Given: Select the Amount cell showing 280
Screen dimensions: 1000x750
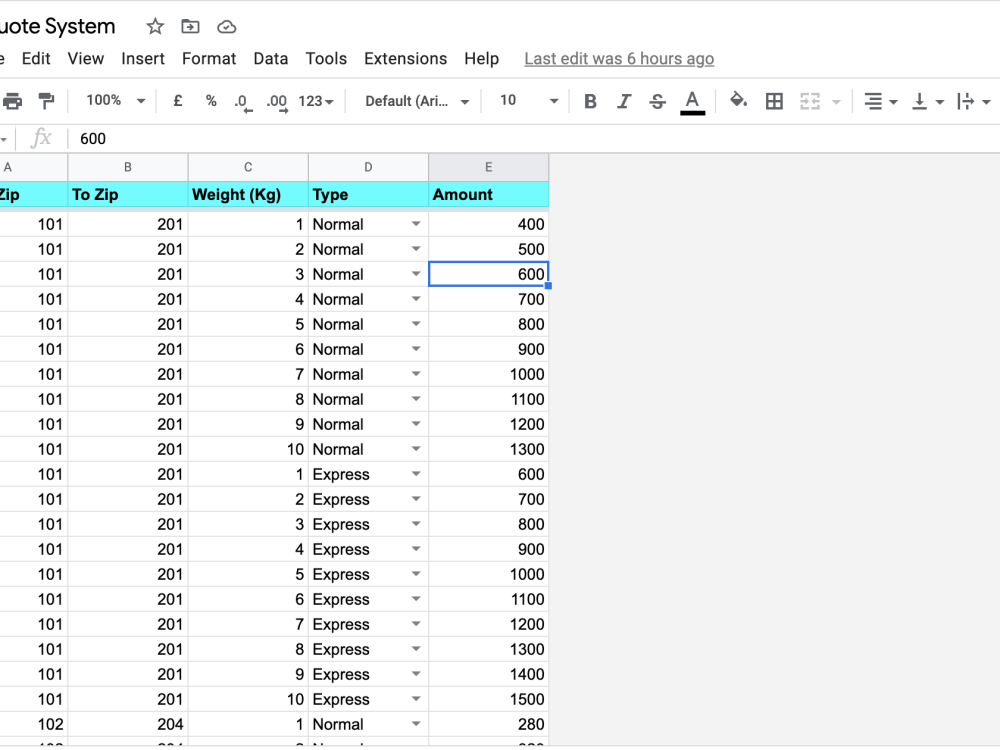Looking at the screenshot, I should click(x=489, y=724).
